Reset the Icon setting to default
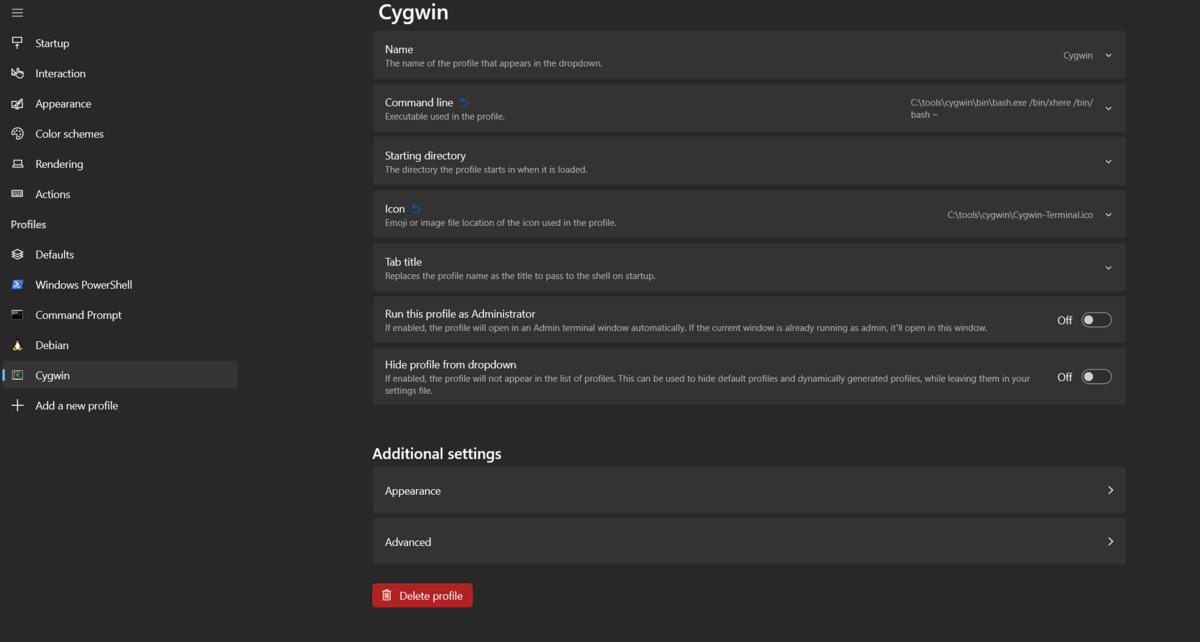 [x=416, y=209]
